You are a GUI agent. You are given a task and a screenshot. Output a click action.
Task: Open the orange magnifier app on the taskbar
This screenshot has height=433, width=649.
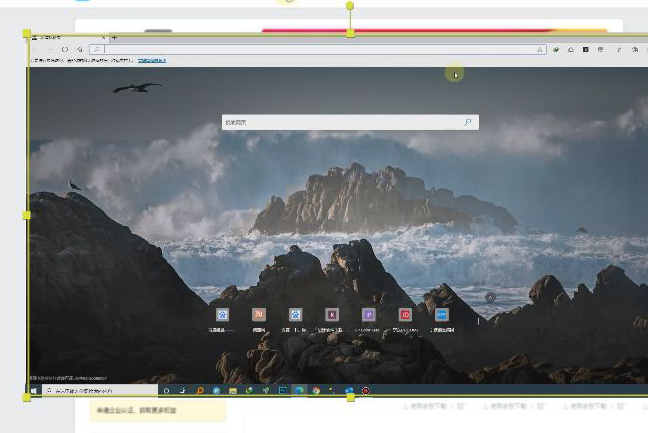pyautogui.click(x=200, y=390)
